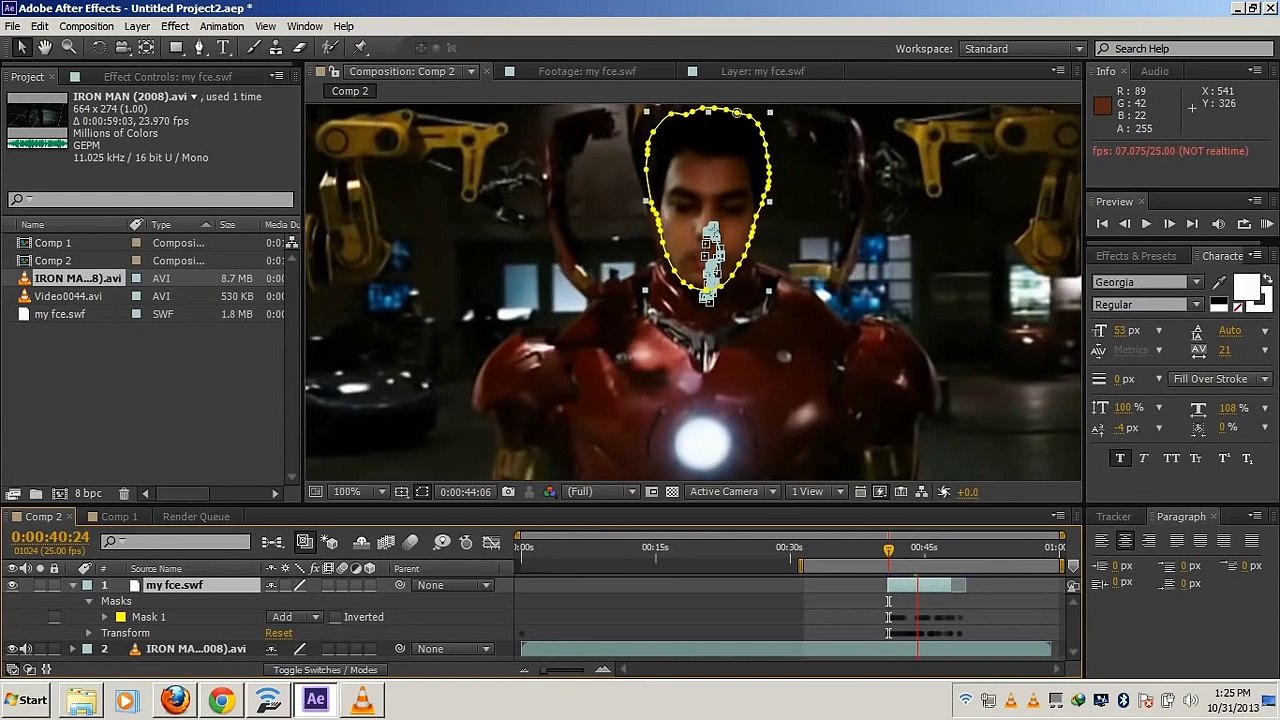This screenshot has height=720, width=1280.
Task: Click the yellow current-time indicator in timeline
Action: click(888, 549)
